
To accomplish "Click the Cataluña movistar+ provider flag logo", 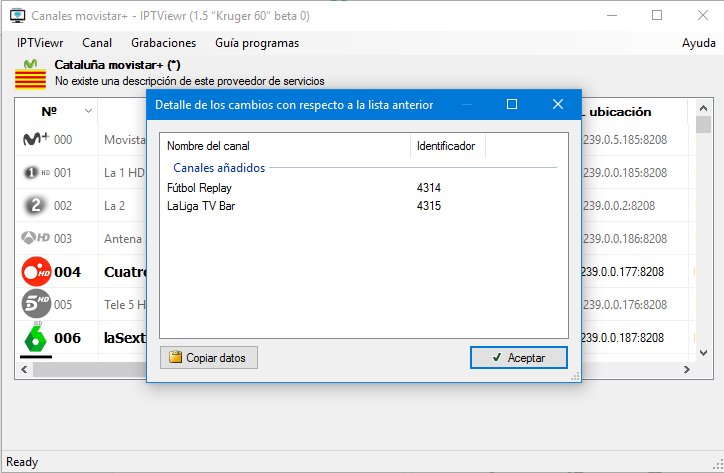I will tap(30, 74).
